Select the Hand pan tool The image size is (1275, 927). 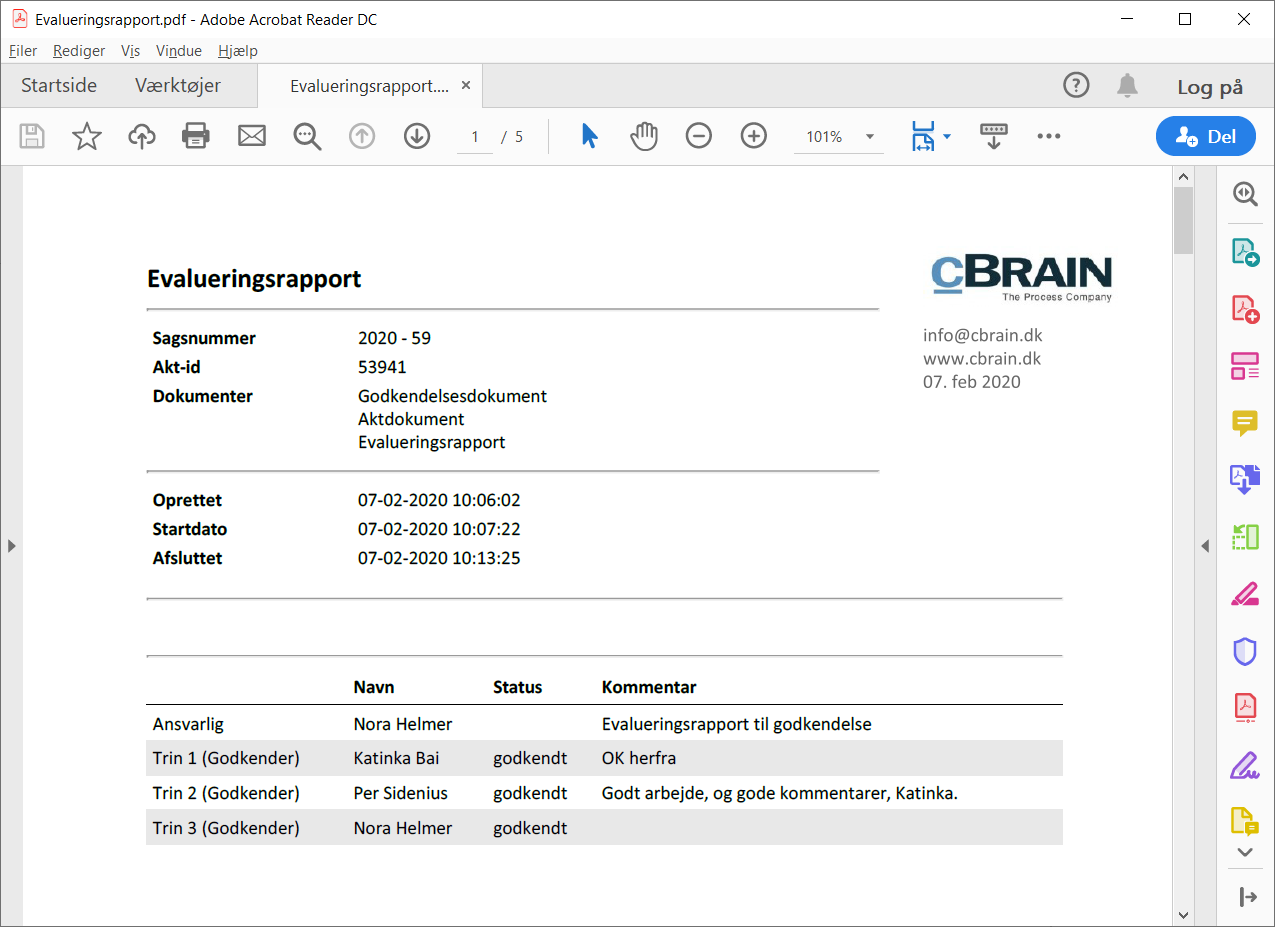pos(644,136)
